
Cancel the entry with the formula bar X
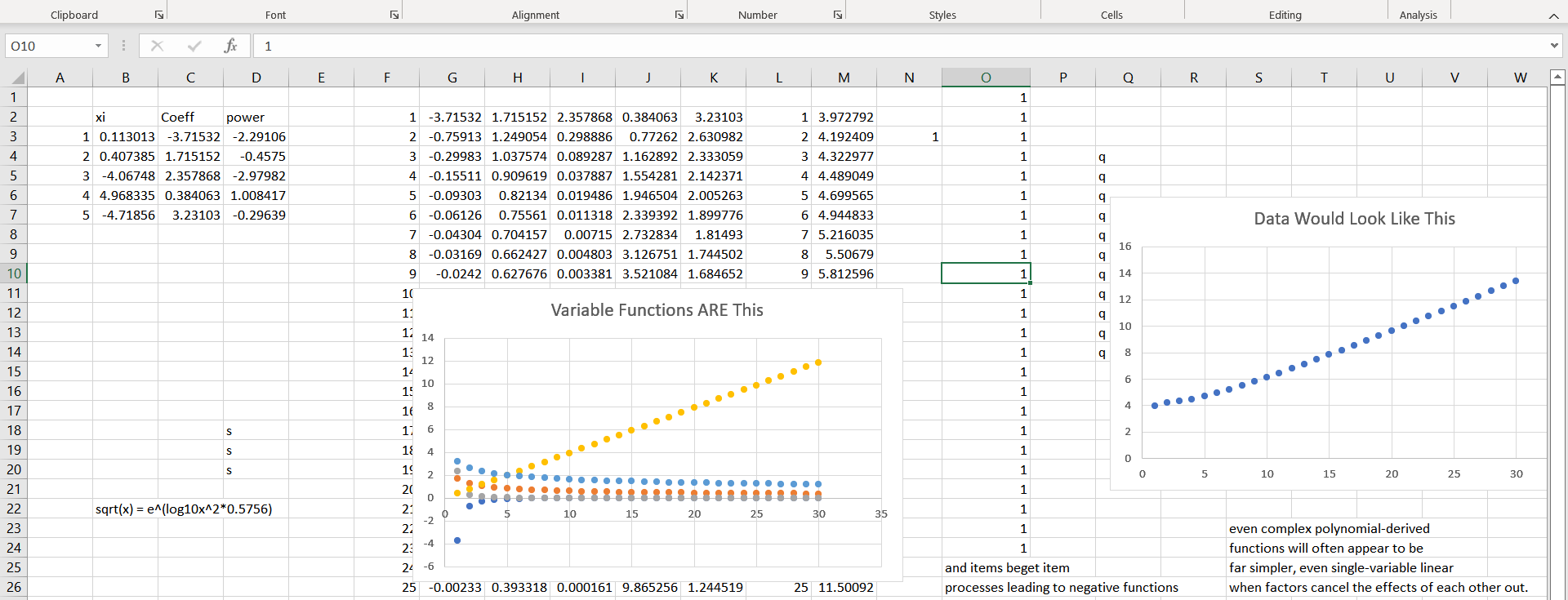(x=158, y=46)
